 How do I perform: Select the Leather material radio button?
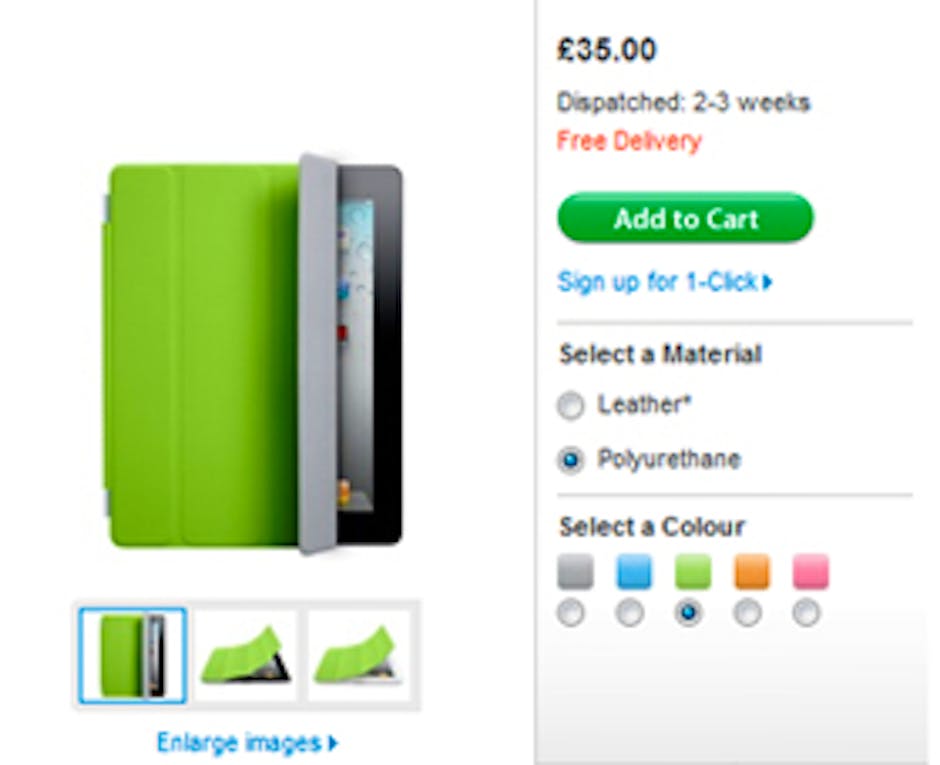[x=570, y=405]
